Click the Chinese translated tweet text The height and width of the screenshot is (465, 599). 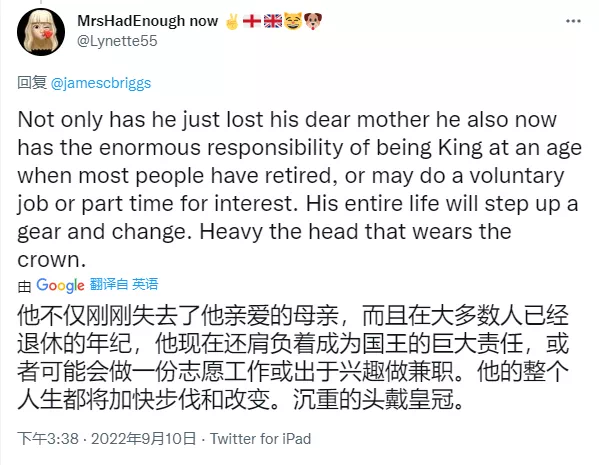(x=293, y=358)
